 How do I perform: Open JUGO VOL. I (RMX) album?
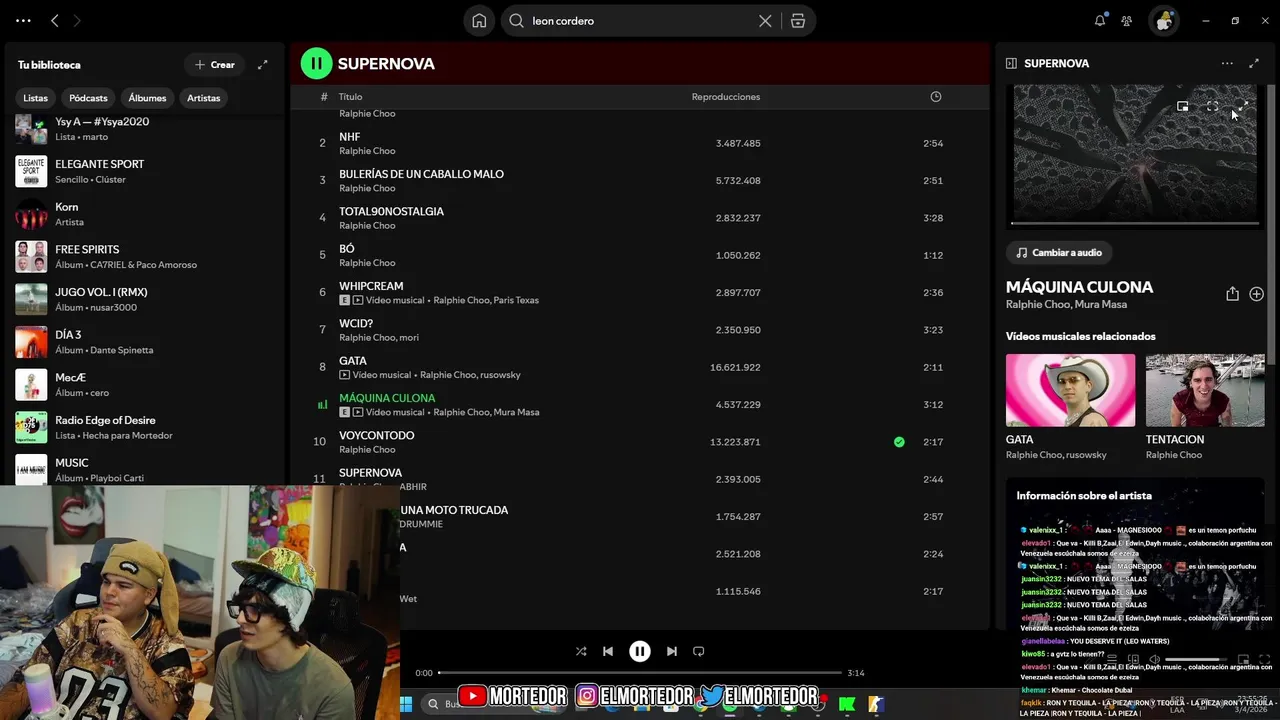click(145, 300)
